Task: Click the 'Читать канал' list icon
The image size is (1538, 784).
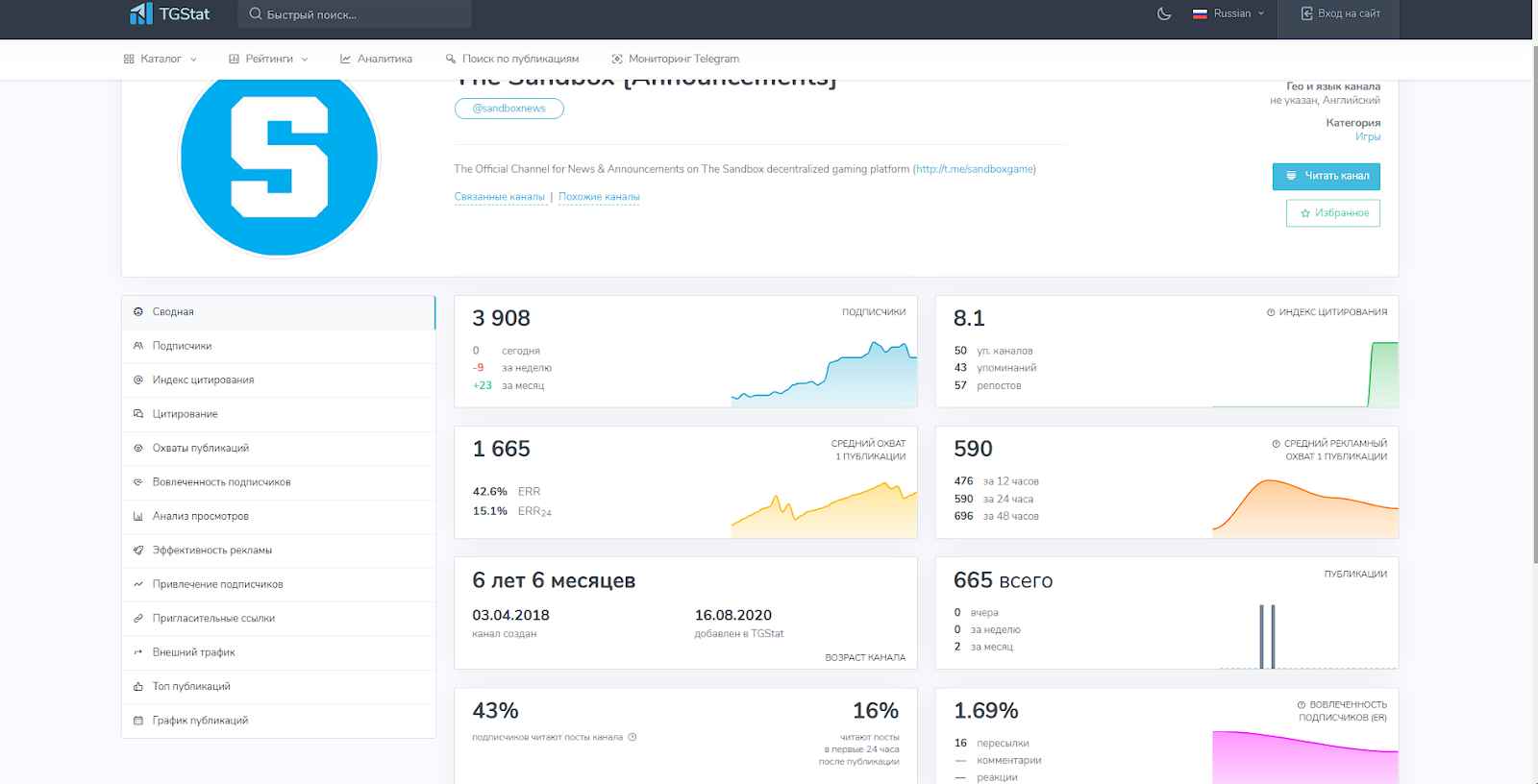Action: coord(1291,176)
